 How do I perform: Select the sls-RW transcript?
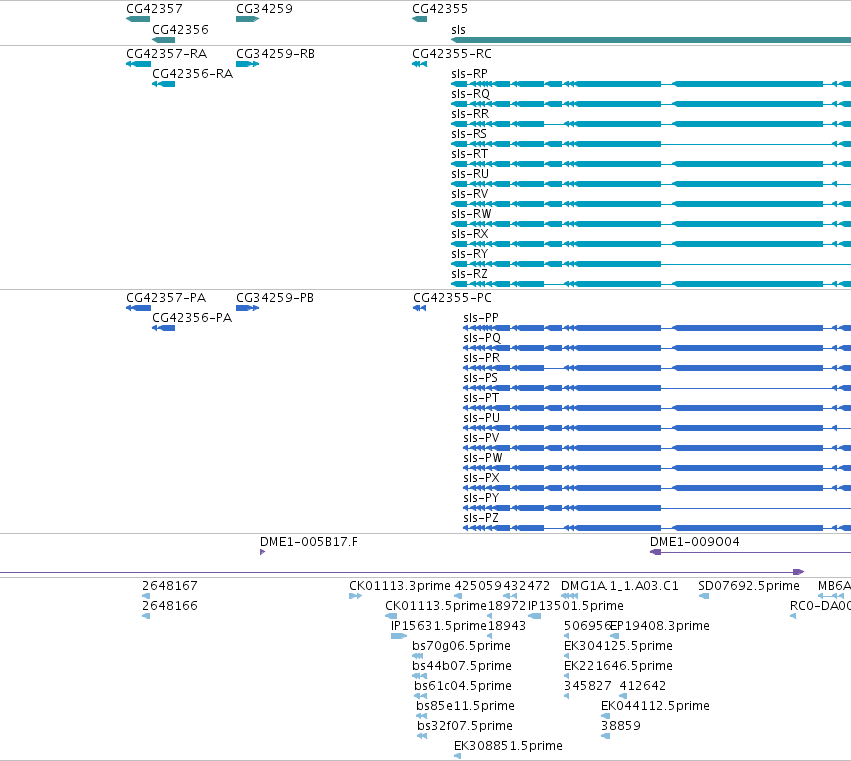[651, 224]
